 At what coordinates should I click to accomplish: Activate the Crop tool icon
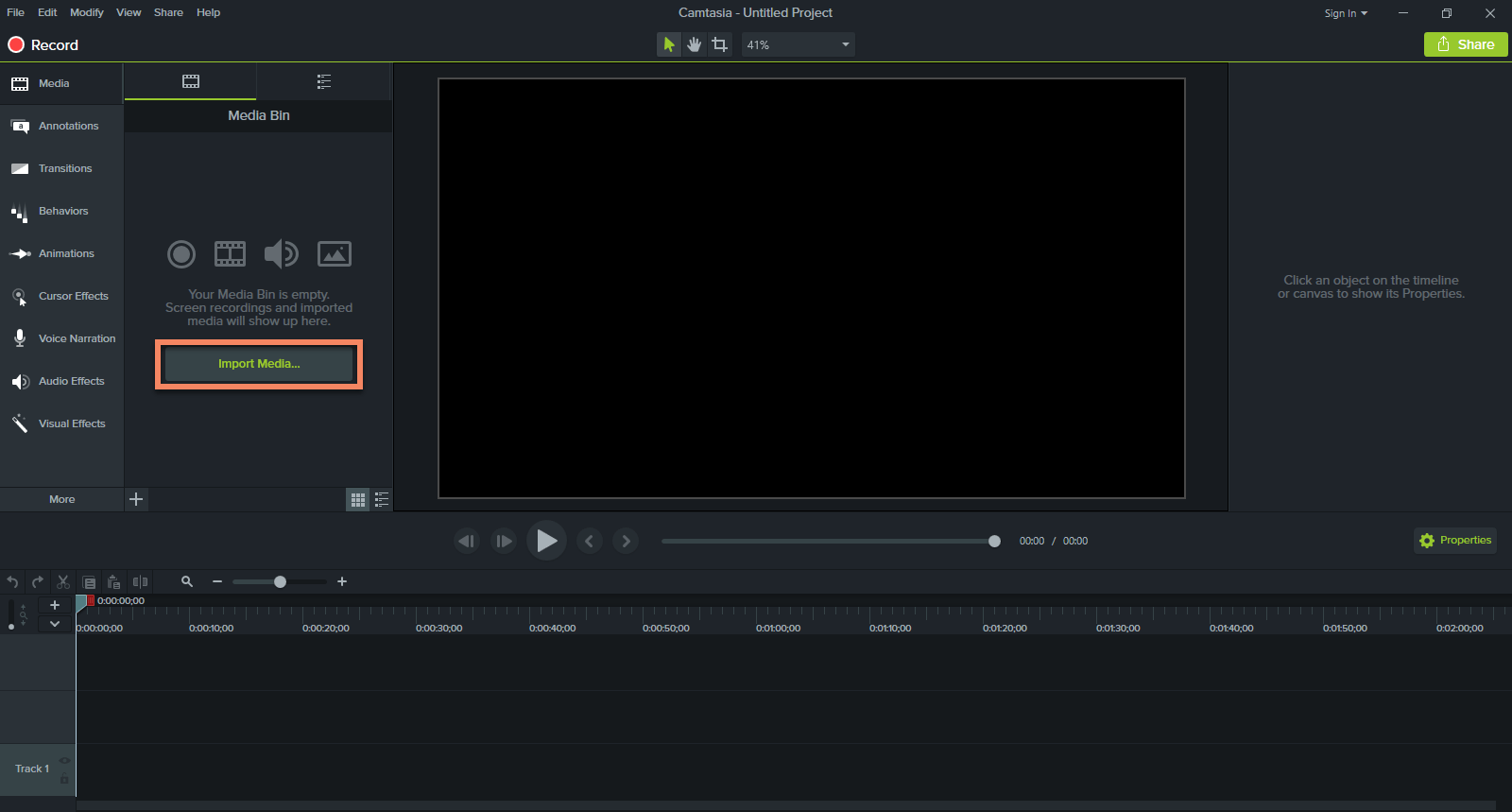[x=720, y=44]
